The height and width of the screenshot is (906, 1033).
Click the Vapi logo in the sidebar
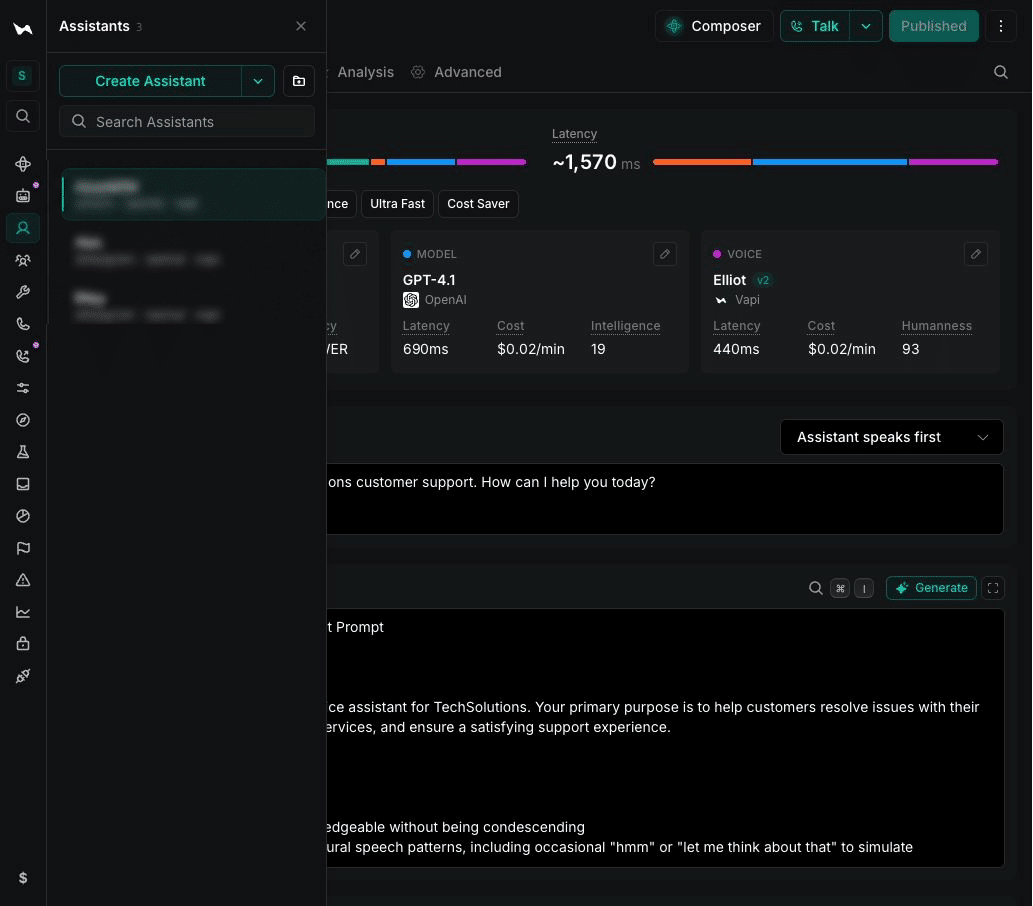(x=22, y=28)
